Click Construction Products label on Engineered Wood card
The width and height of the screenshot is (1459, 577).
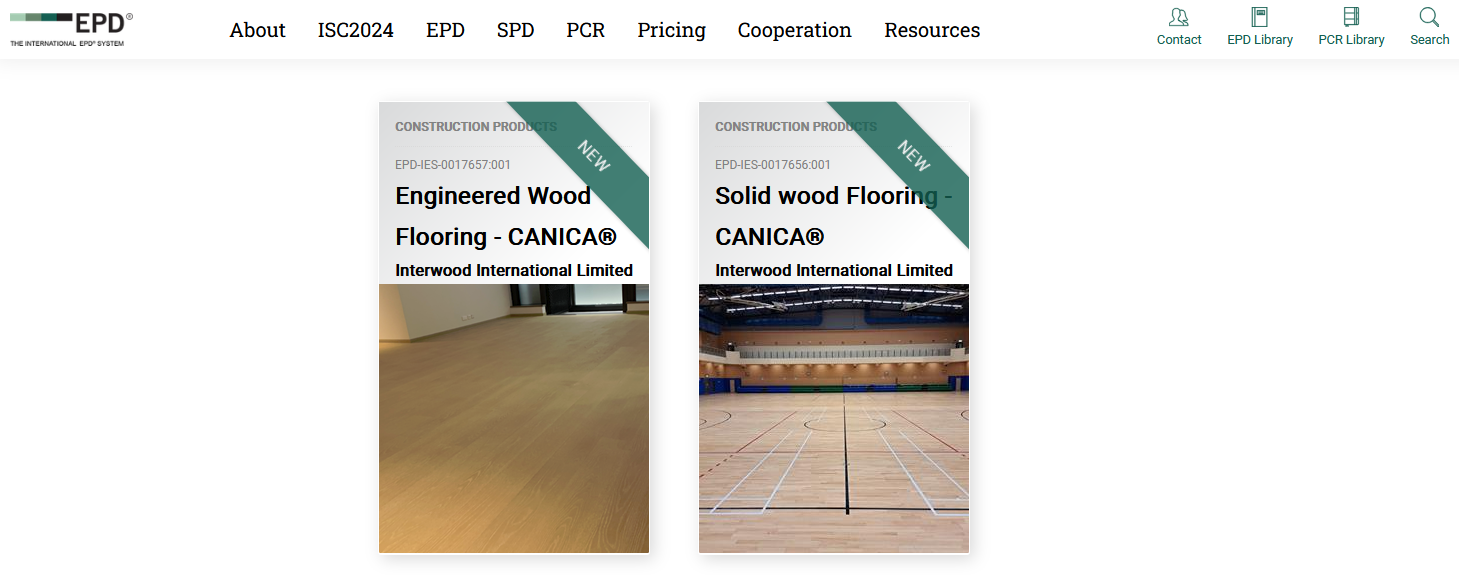[x=476, y=127]
